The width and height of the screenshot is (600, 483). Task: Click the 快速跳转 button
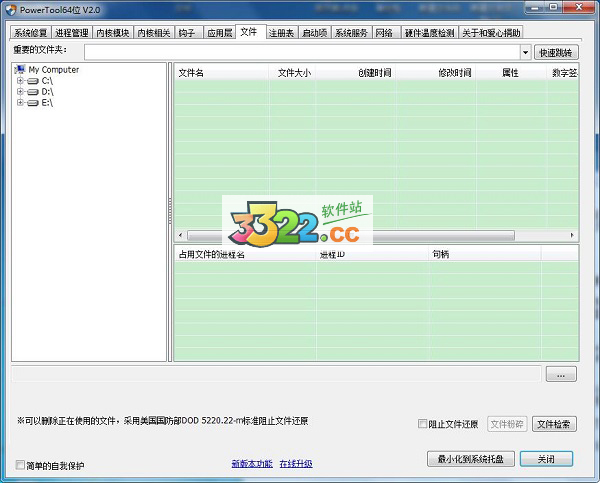click(556, 52)
